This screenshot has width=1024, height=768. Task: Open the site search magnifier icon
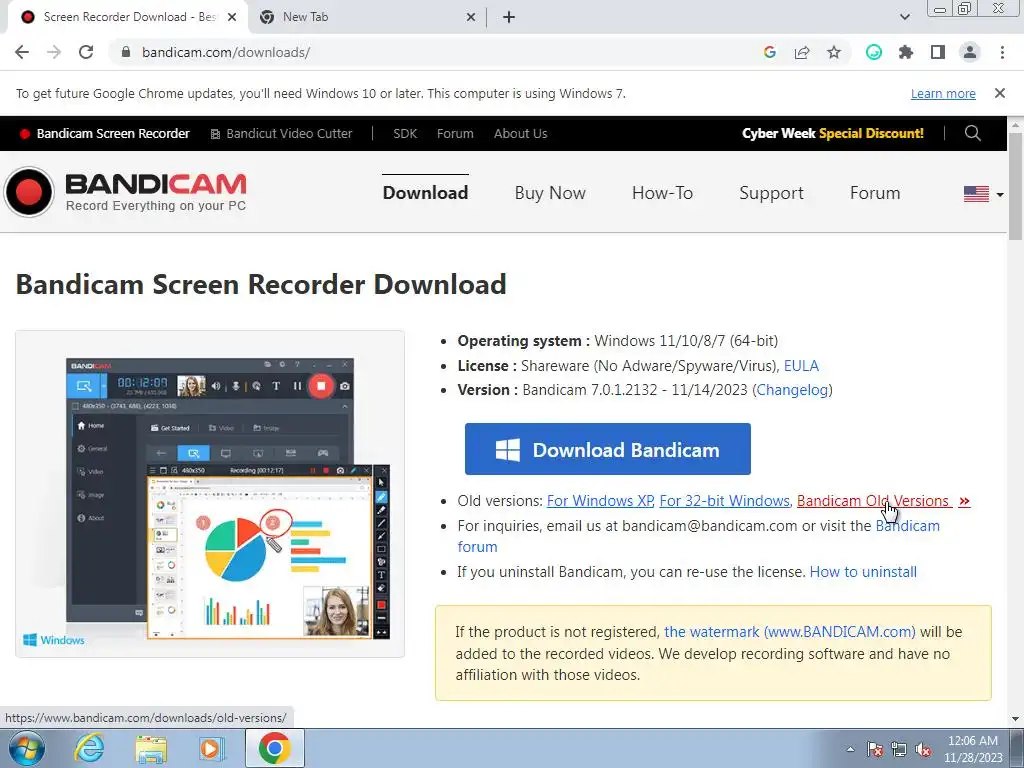click(972, 133)
